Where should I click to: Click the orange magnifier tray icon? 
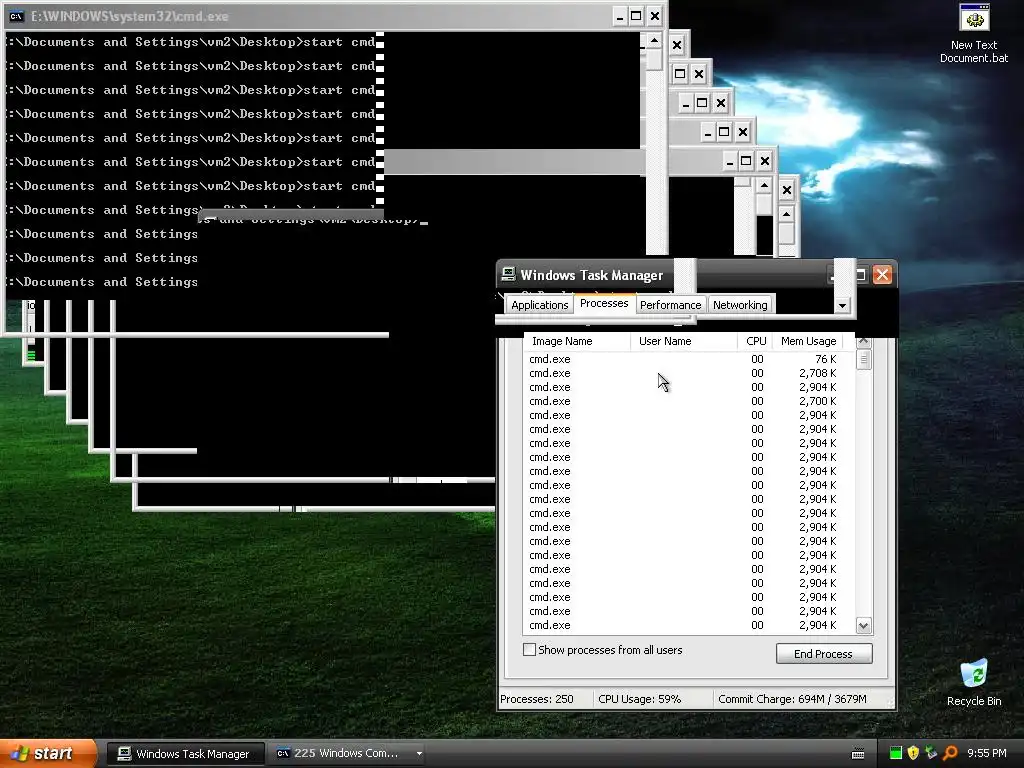pyautogui.click(x=950, y=753)
